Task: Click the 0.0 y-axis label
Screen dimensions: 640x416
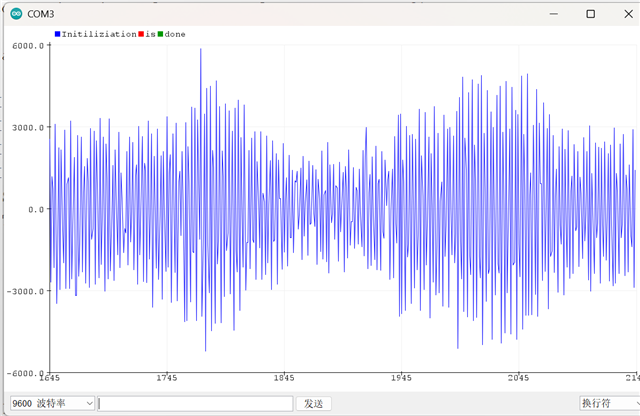Action: coord(36,209)
